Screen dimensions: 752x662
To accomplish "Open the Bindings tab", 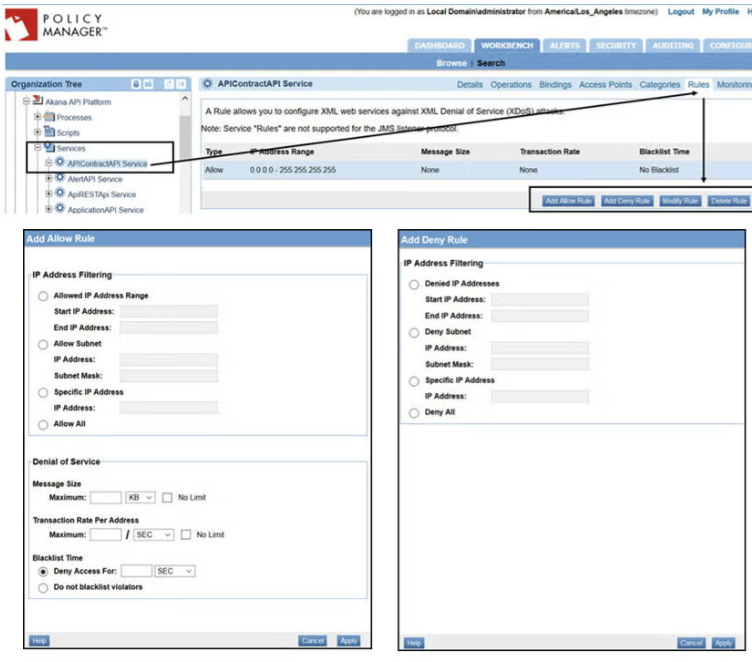I will [x=555, y=84].
